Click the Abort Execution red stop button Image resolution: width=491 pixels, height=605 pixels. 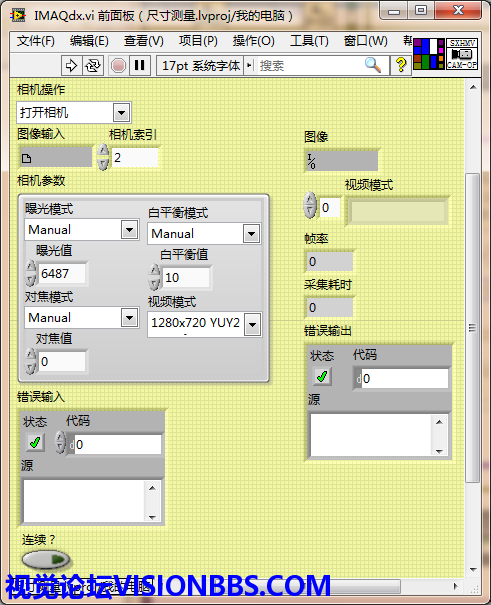[118, 66]
